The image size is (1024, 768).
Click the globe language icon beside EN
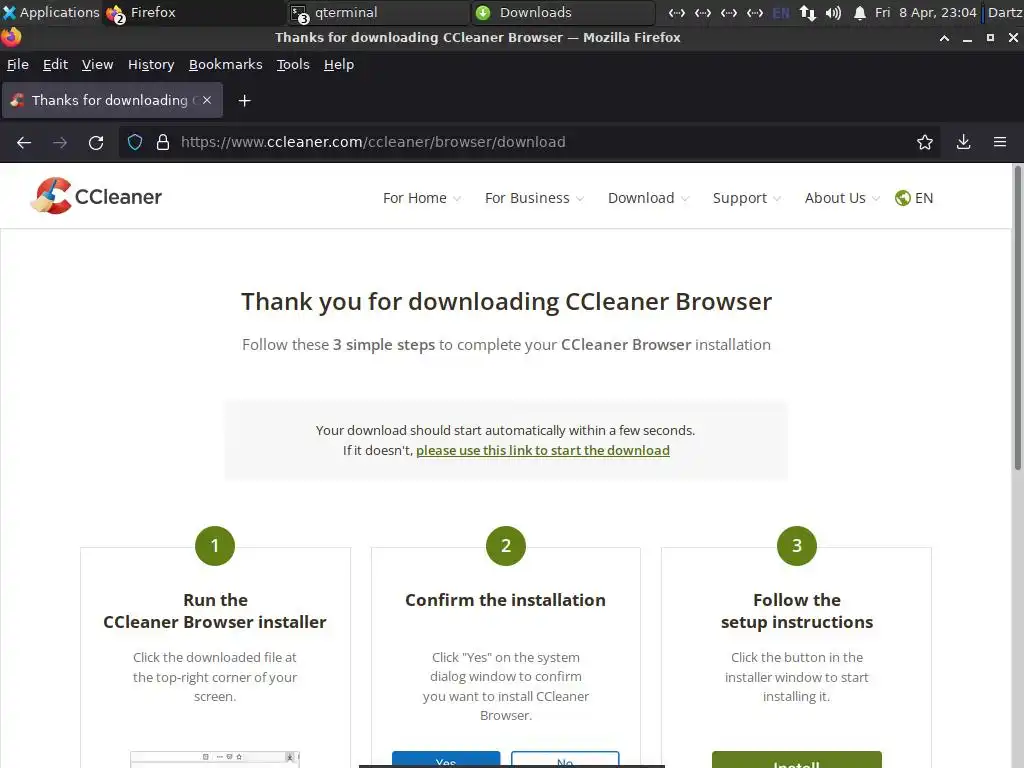pos(903,198)
